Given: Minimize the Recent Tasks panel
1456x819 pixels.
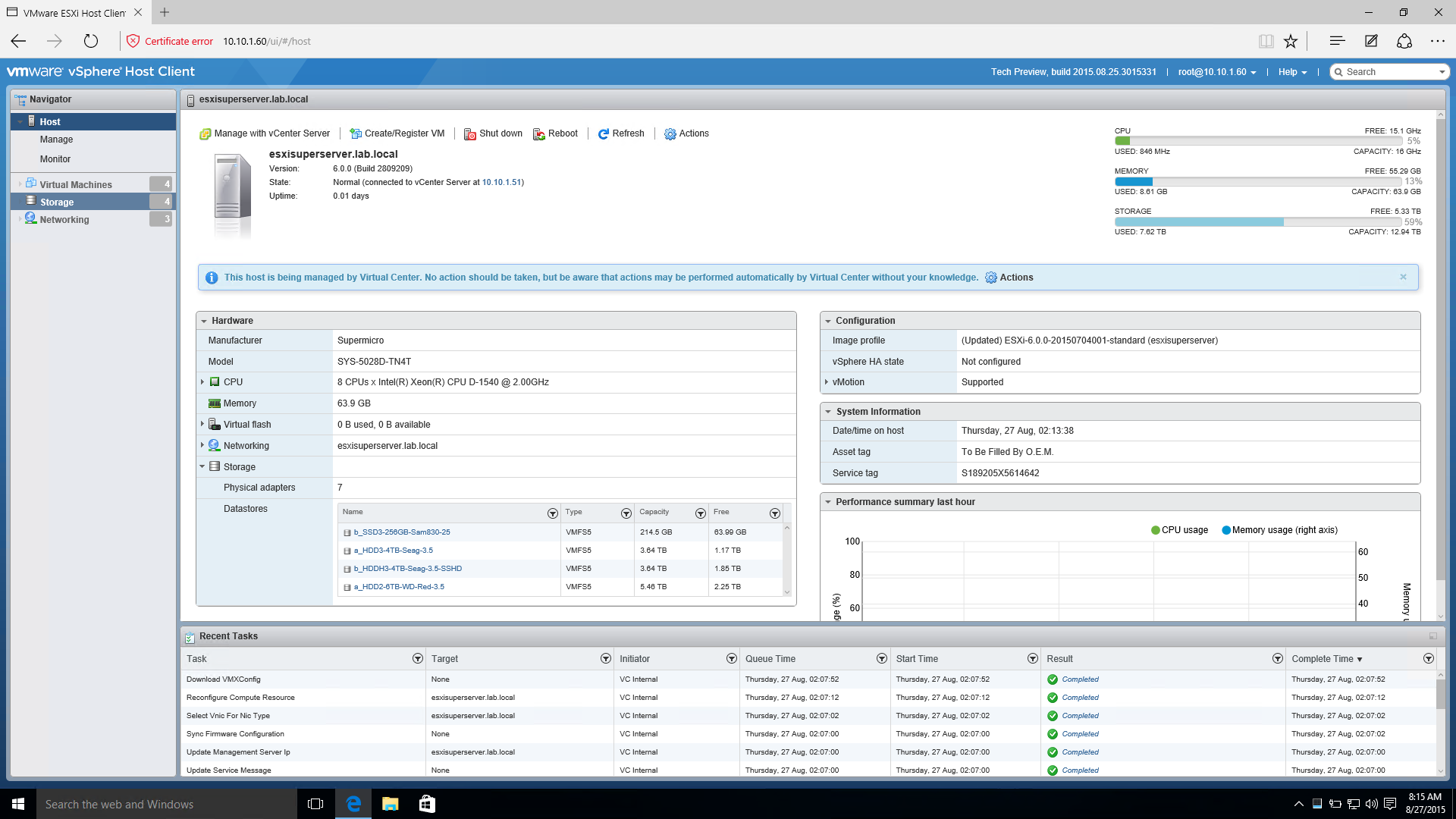Looking at the screenshot, I should tap(1433, 636).
